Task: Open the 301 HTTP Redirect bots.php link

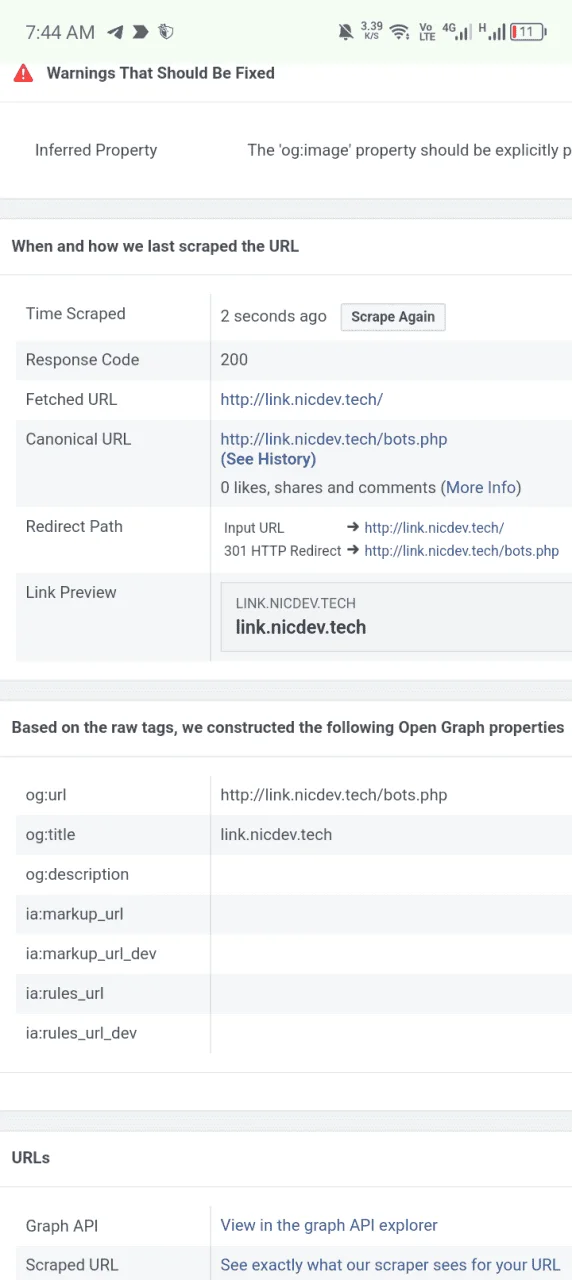Action: [x=462, y=551]
